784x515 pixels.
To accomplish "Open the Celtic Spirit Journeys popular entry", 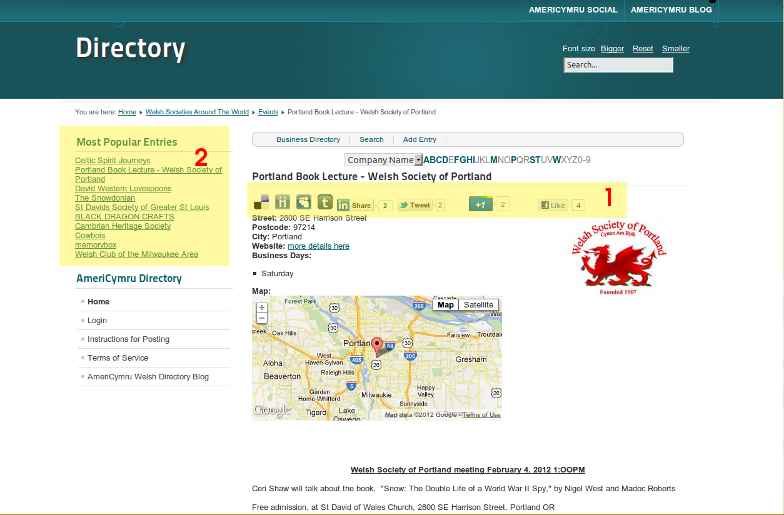I will [x=112, y=160].
